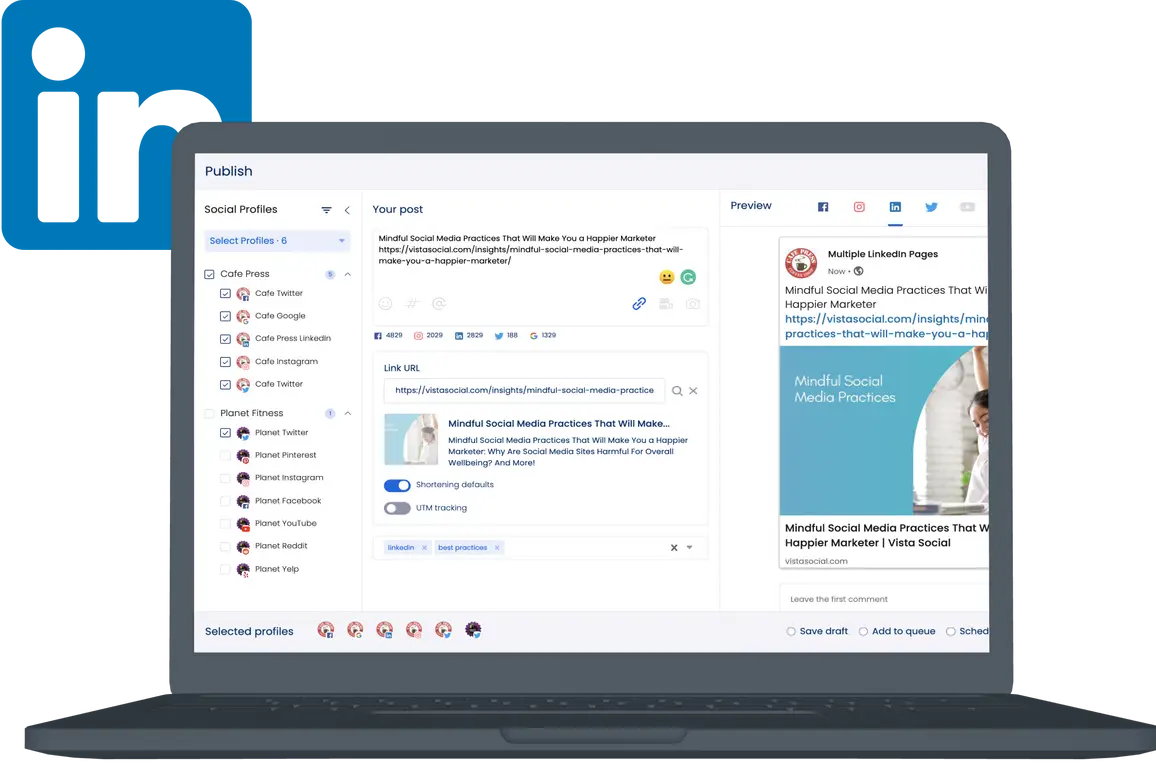Switch preview to Facebook tab
The width and height of the screenshot is (1156, 782).
(823, 207)
